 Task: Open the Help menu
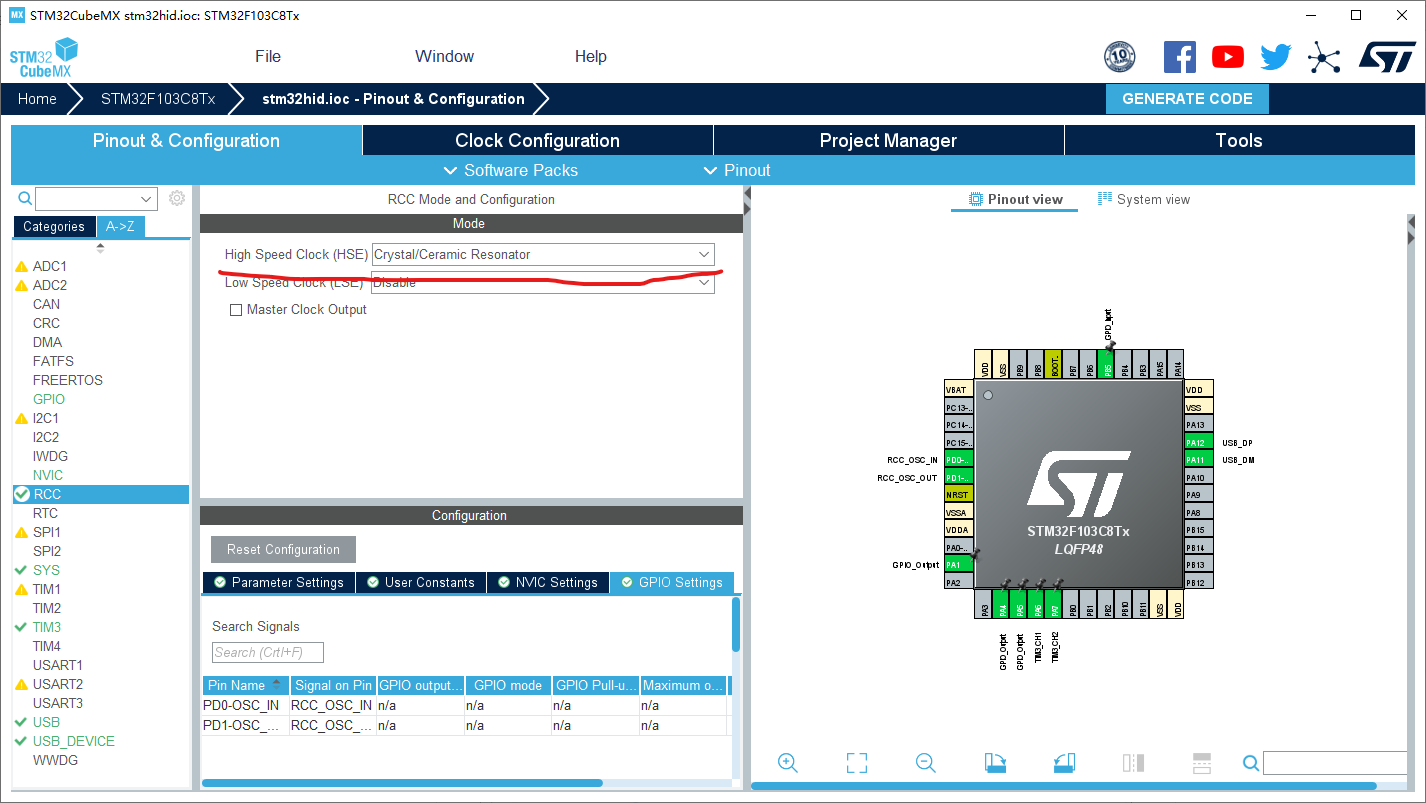(x=591, y=56)
